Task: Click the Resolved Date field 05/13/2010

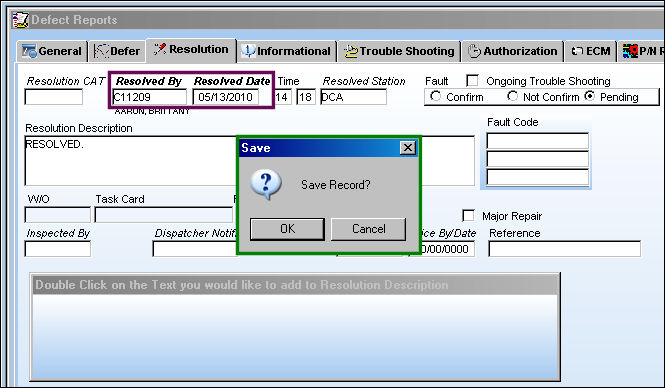Action: 226,97
